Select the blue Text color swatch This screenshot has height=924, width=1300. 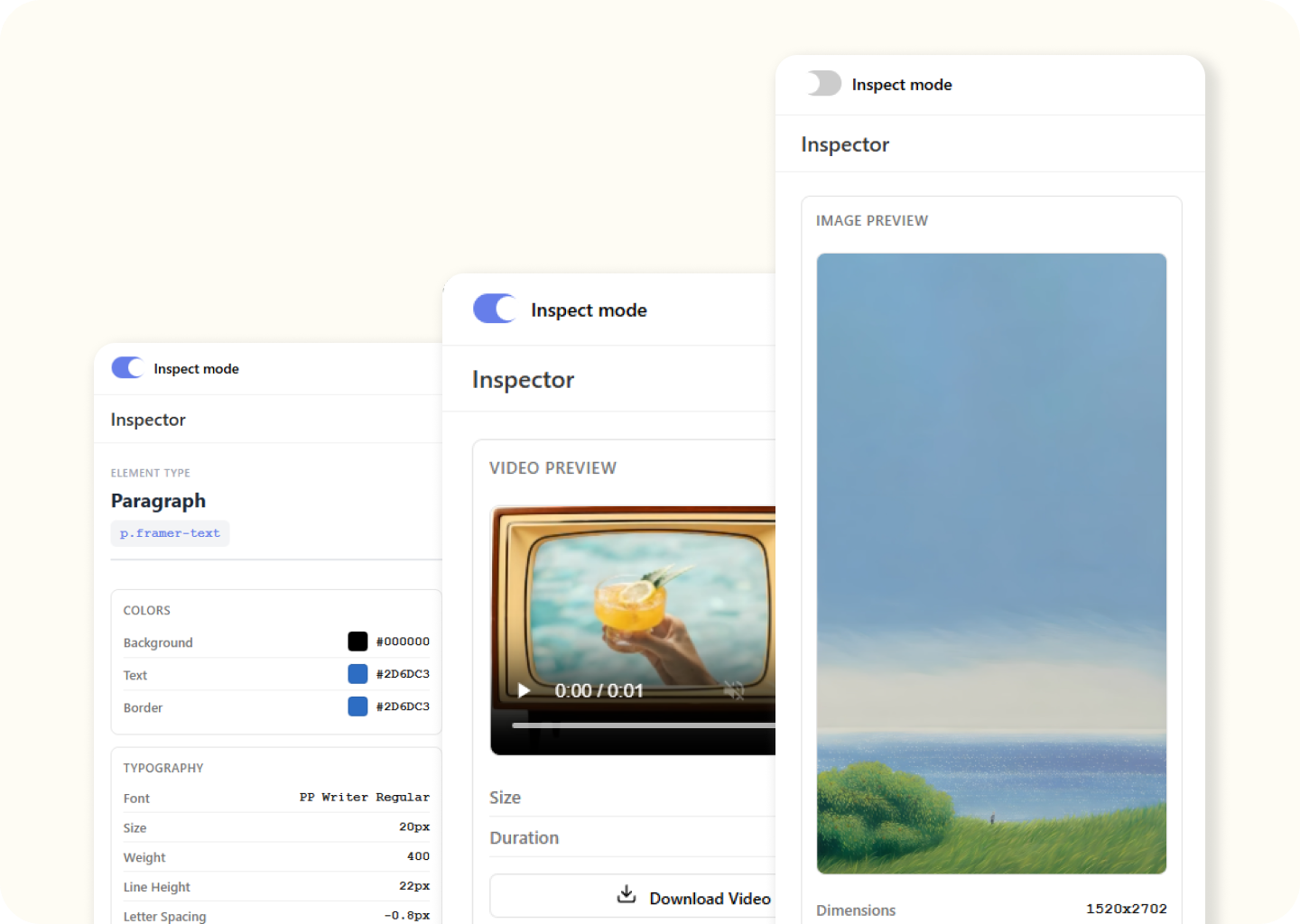[x=357, y=674]
